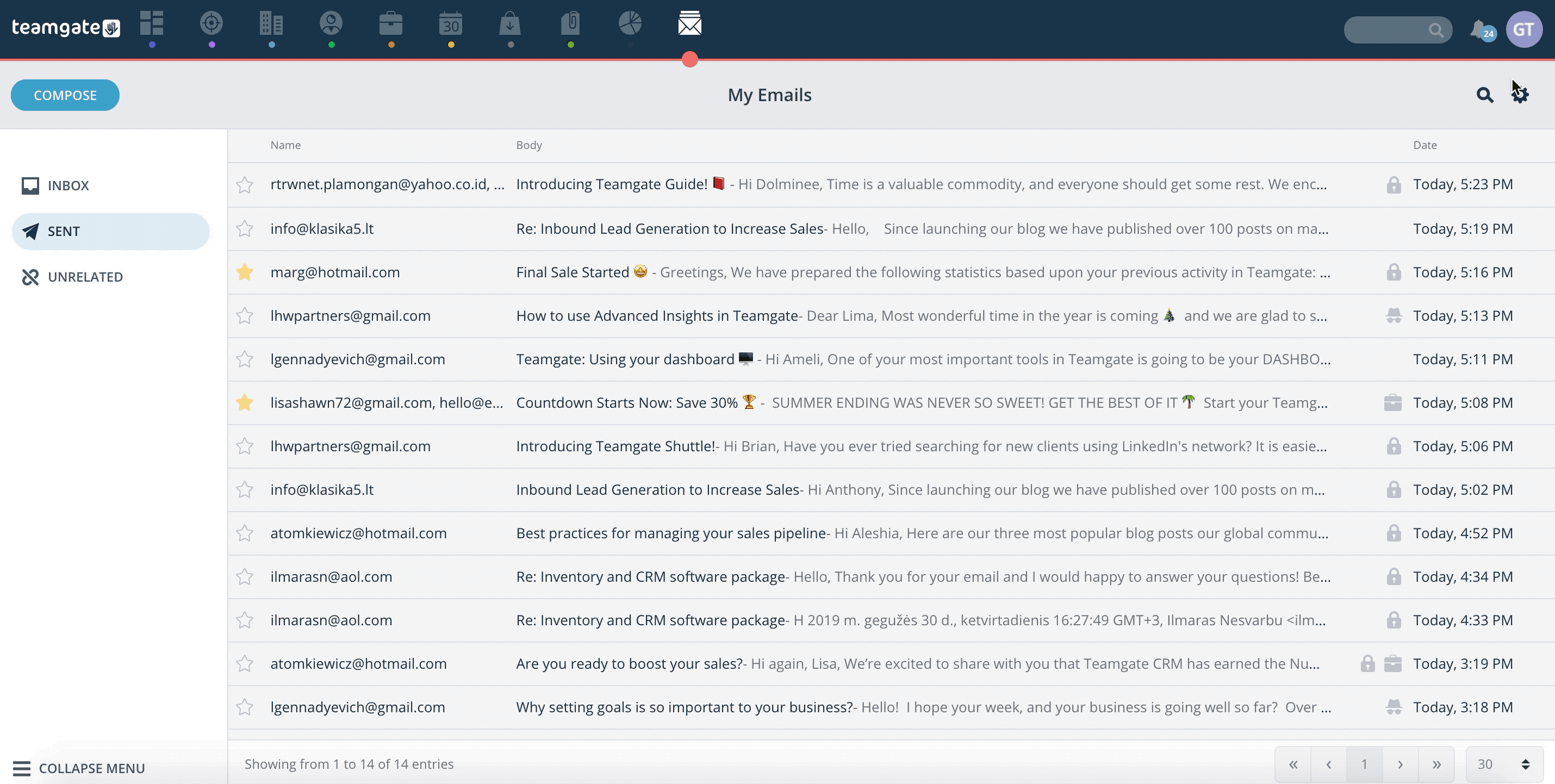The height and width of the screenshot is (784, 1555).
Task: Click the Compose button
Action: tap(65, 95)
